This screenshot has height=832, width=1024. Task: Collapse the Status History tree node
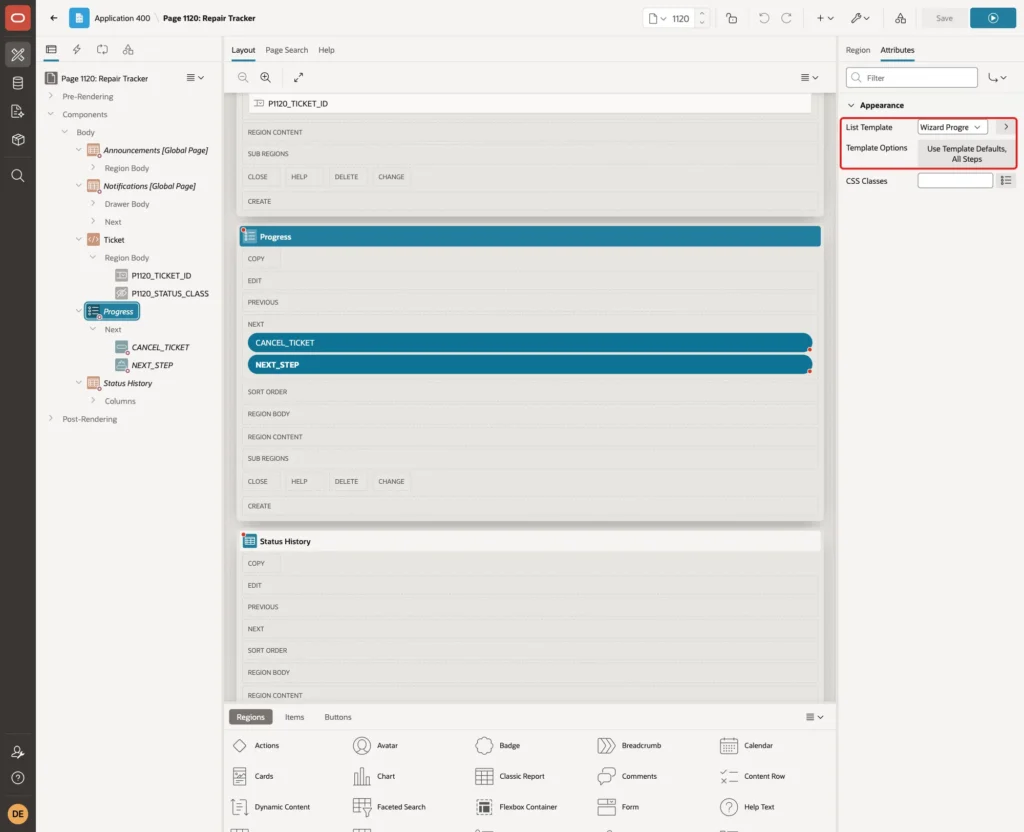click(78, 383)
